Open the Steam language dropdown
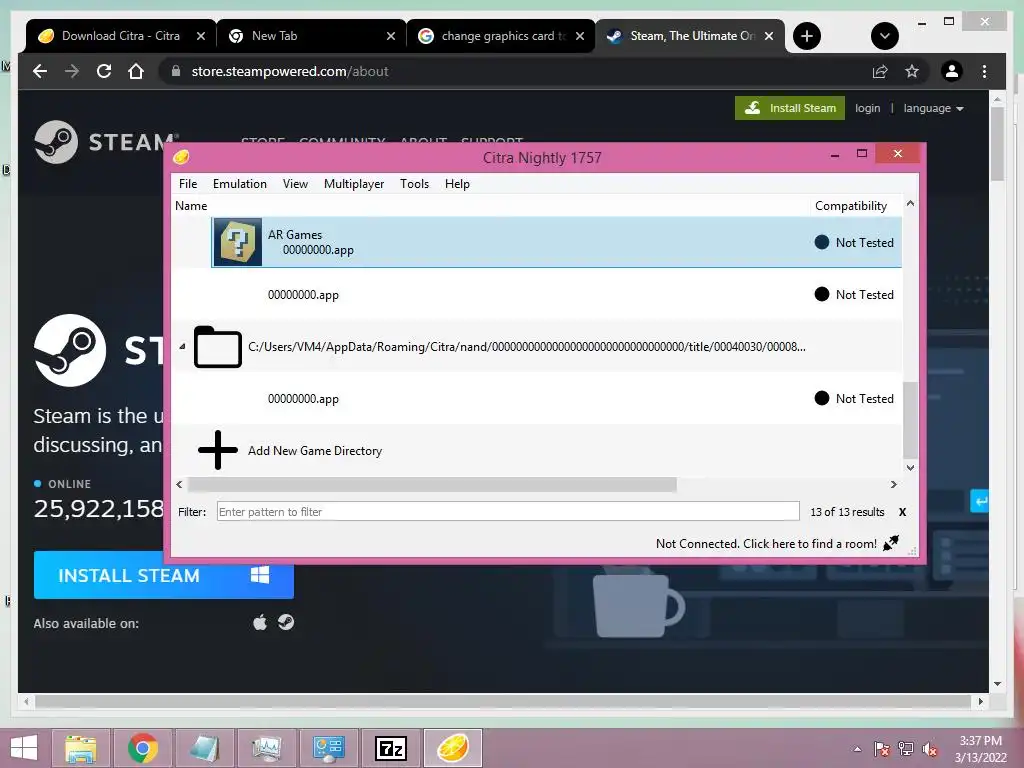This screenshot has width=1024, height=768. [x=933, y=108]
